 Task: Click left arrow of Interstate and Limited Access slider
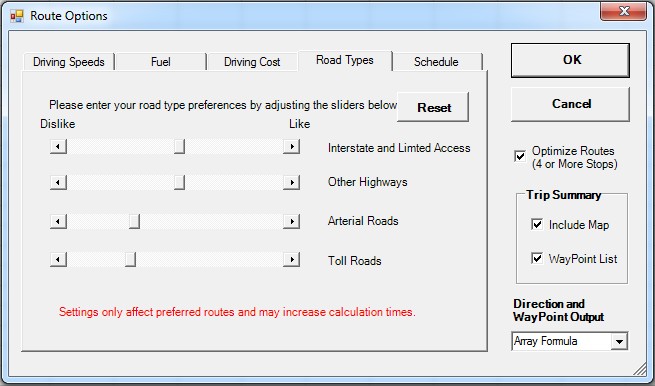pyautogui.click(x=58, y=147)
